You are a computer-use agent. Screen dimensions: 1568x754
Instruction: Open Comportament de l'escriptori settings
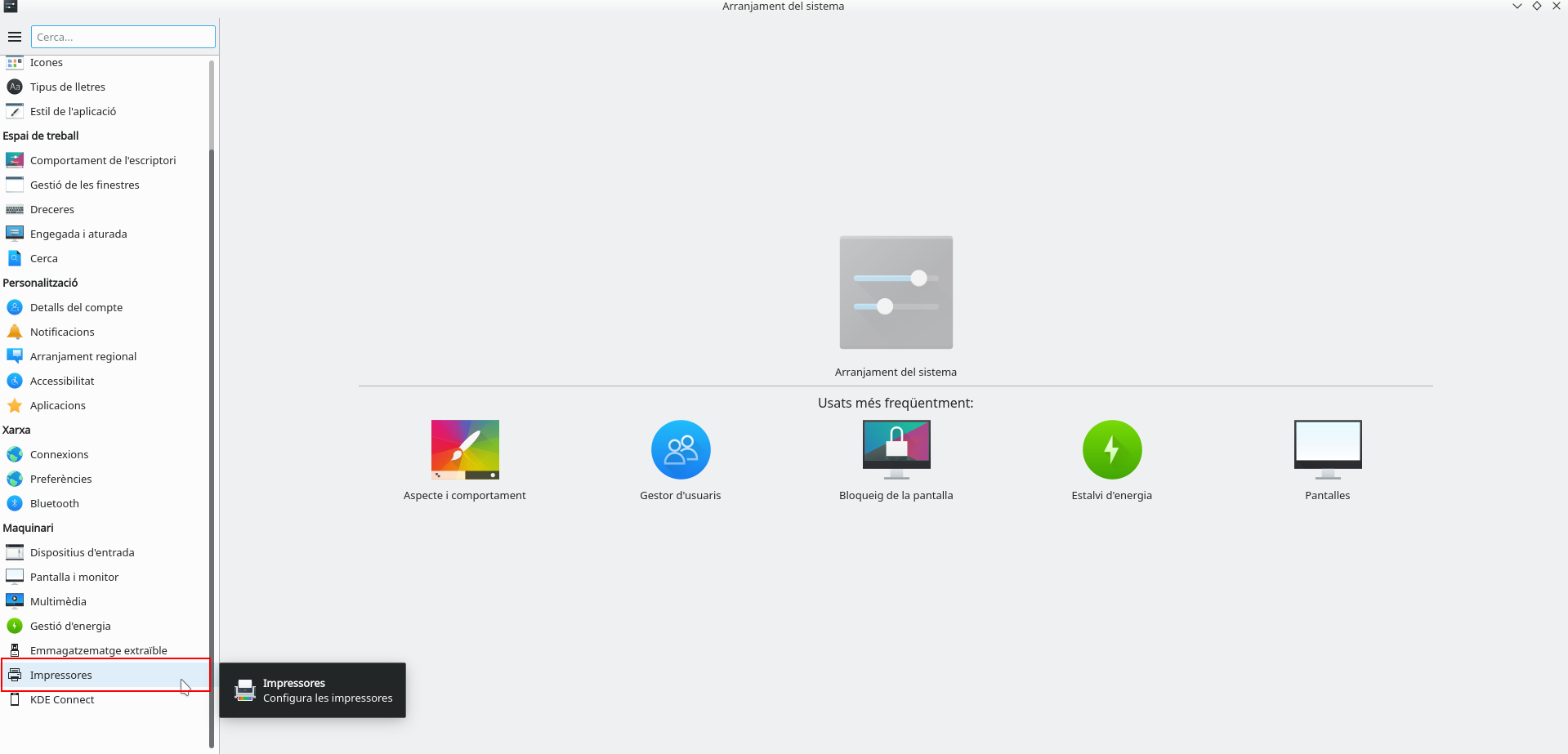pyautogui.click(x=103, y=160)
